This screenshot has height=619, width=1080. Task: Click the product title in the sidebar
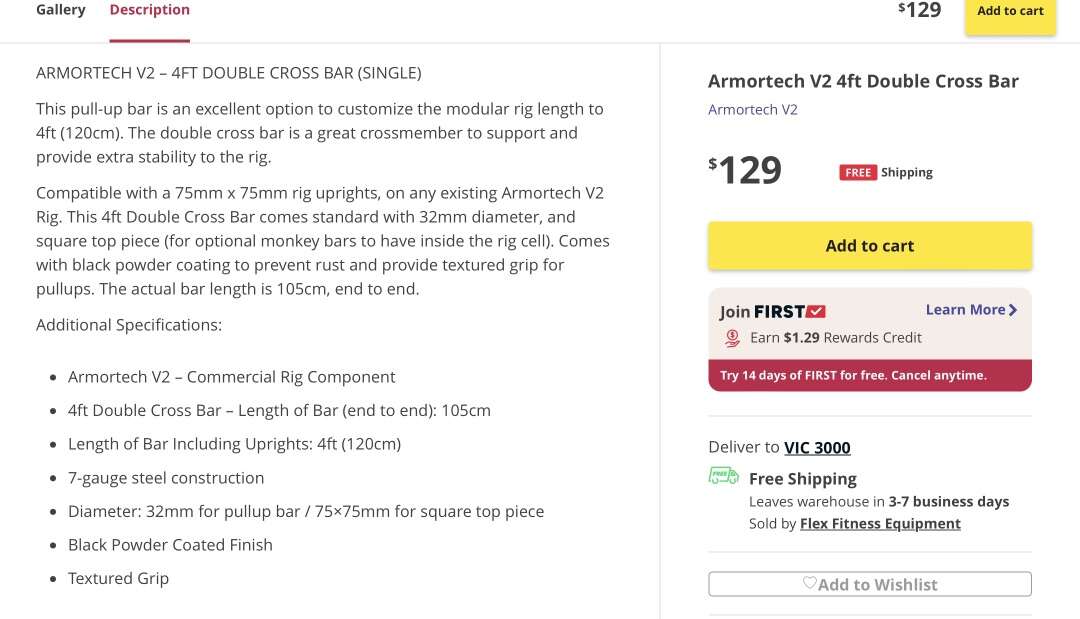coord(863,82)
